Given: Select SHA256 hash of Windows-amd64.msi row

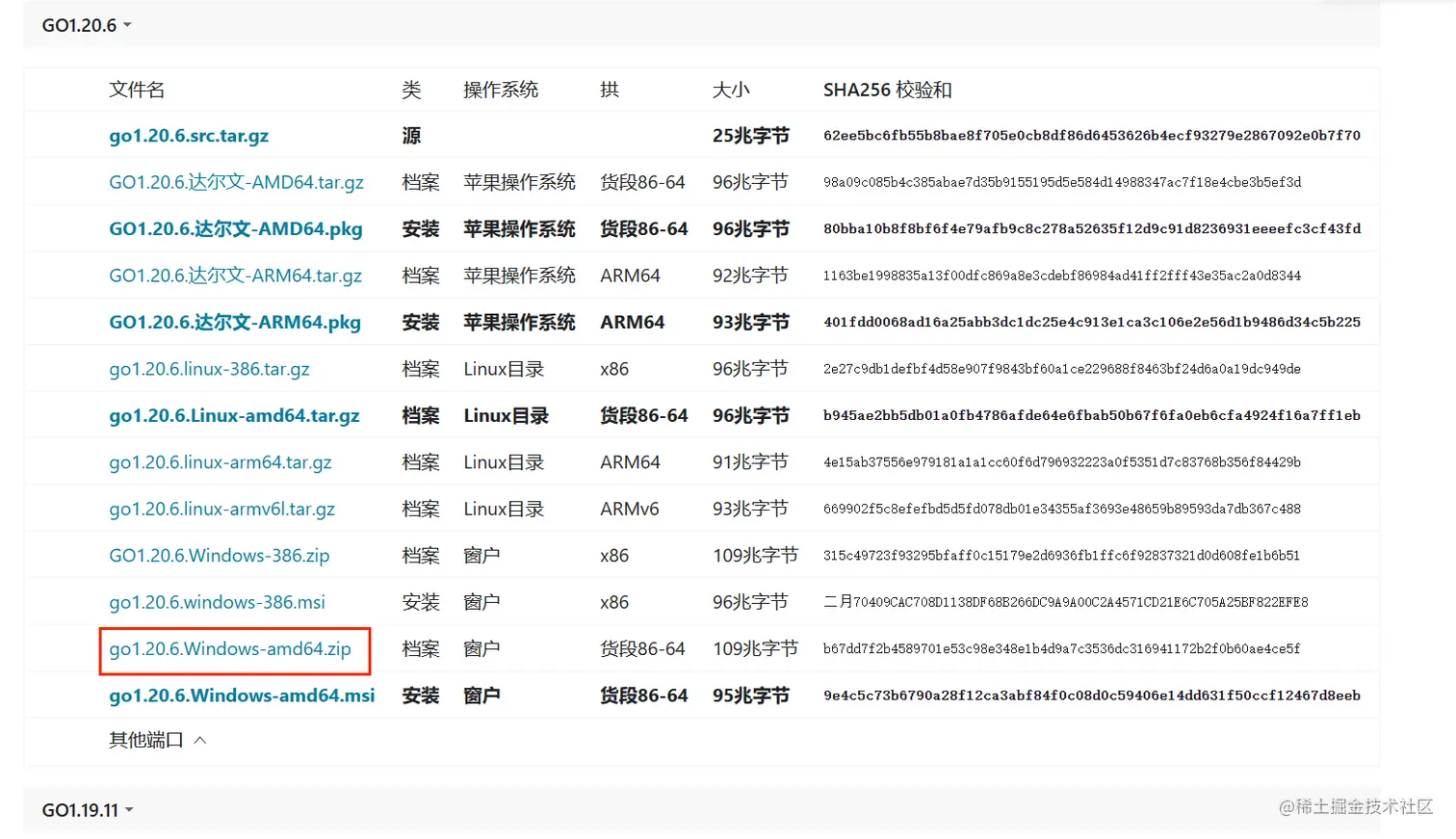Looking at the screenshot, I should pyautogui.click(x=1092, y=695).
